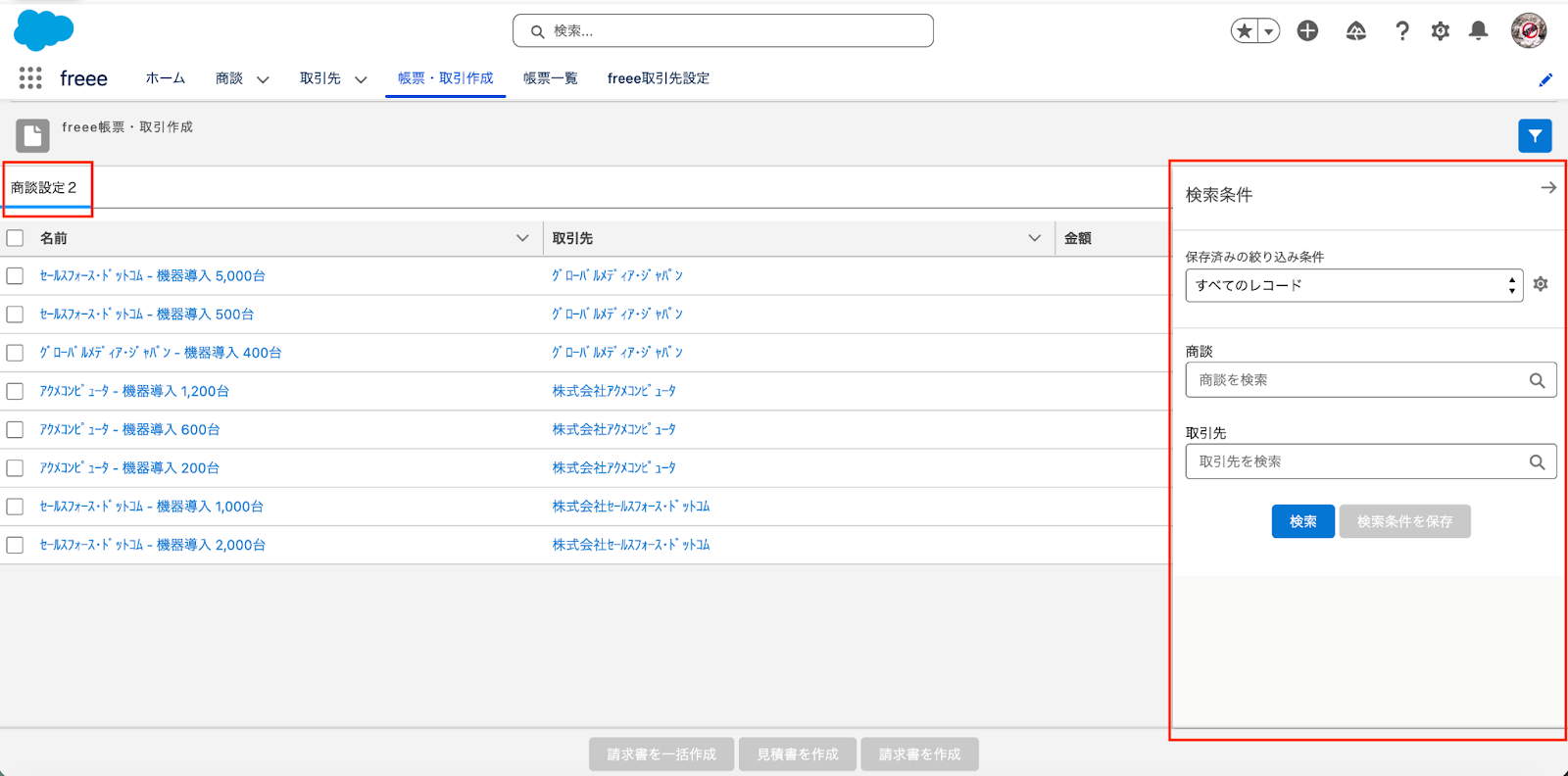Image resolution: width=1568 pixels, height=776 pixels.
Task: Check the 機器導入 2,000台 row
Action: [15, 545]
